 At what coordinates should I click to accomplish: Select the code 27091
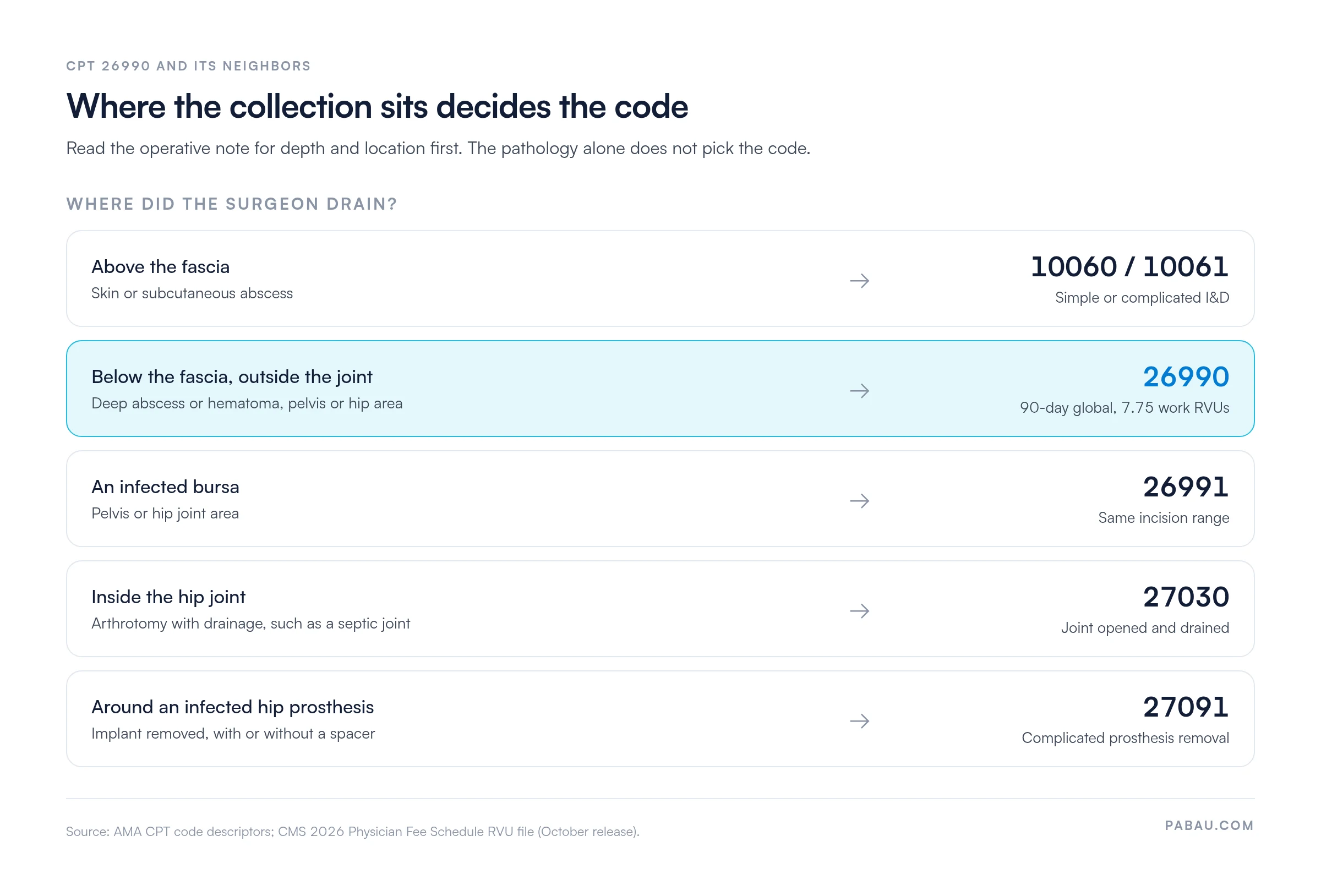(1186, 707)
